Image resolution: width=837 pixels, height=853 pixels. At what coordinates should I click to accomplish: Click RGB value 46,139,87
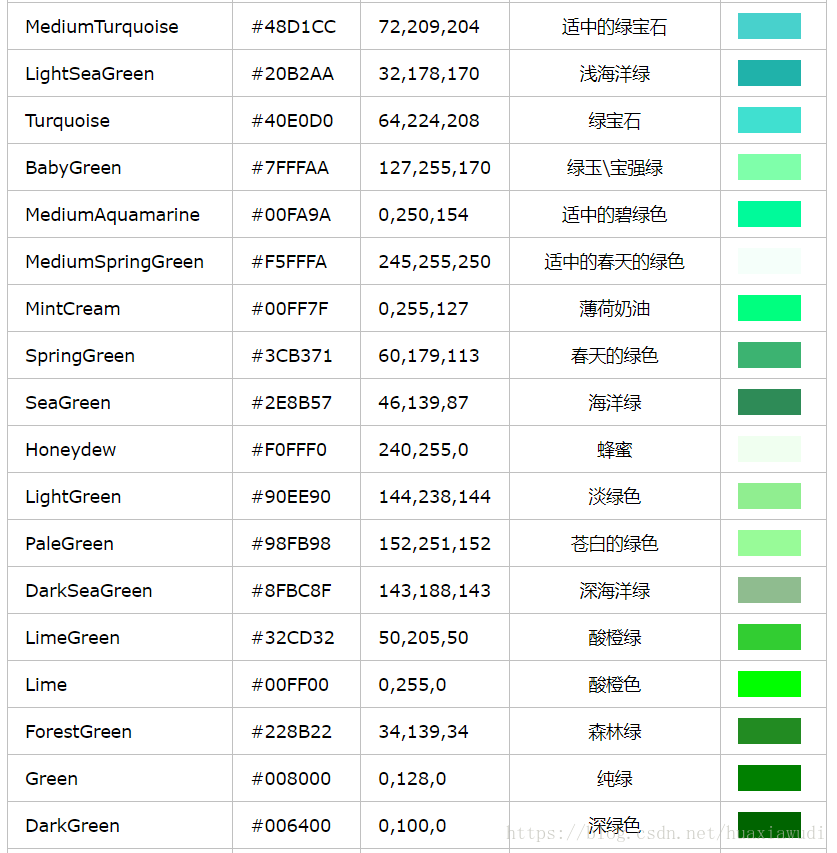pos(423,403)
